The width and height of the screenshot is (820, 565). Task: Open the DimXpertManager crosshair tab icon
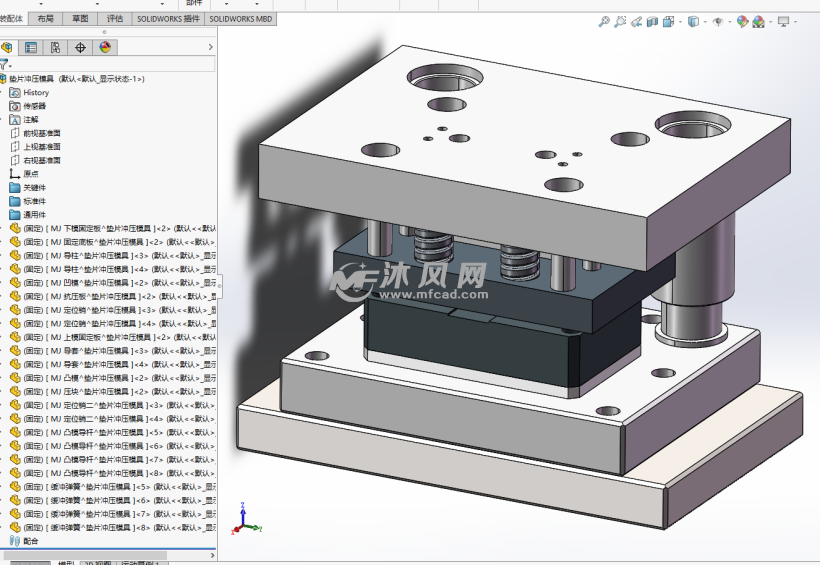80,47
